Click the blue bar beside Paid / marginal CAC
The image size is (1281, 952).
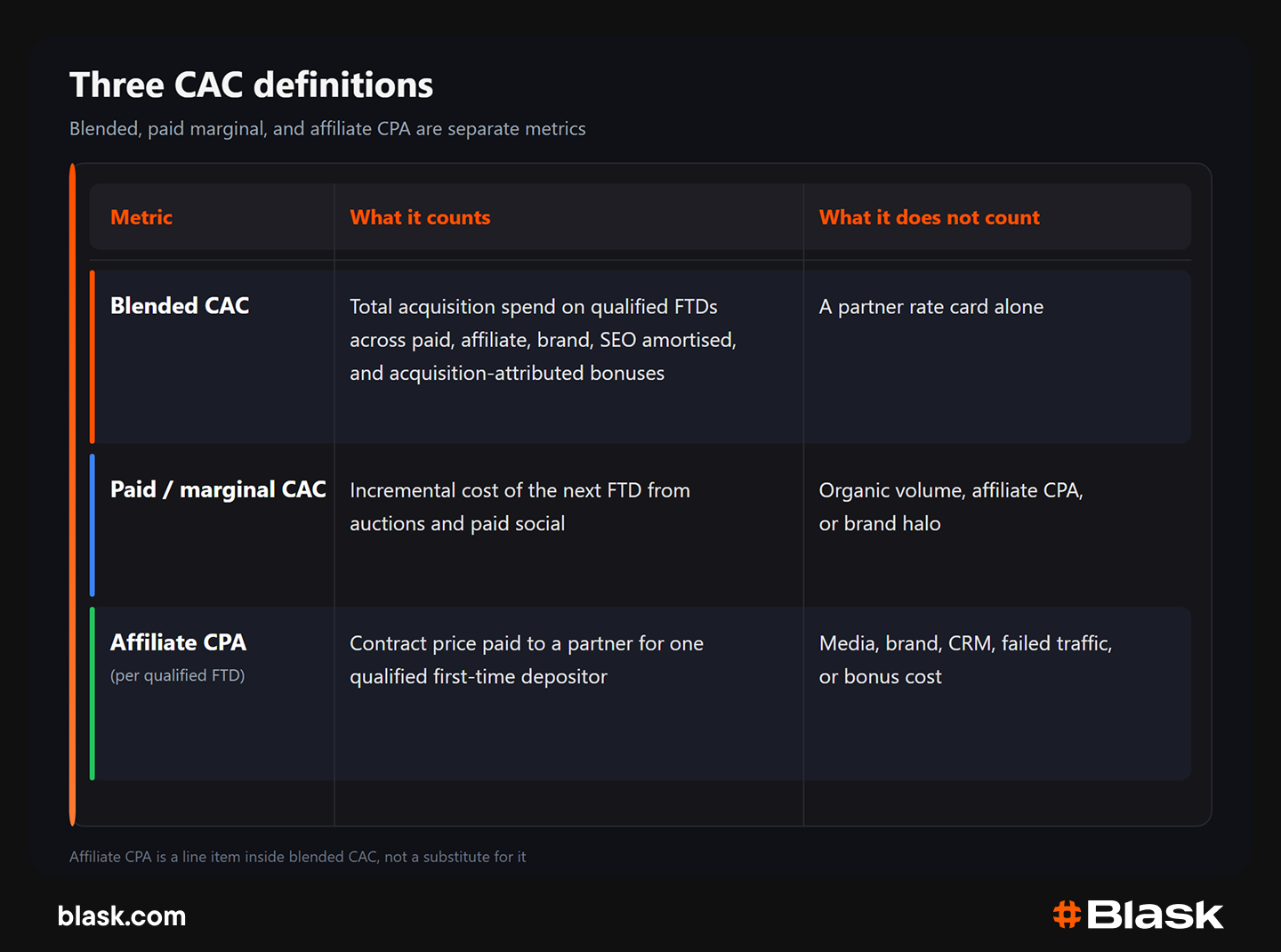93,525
